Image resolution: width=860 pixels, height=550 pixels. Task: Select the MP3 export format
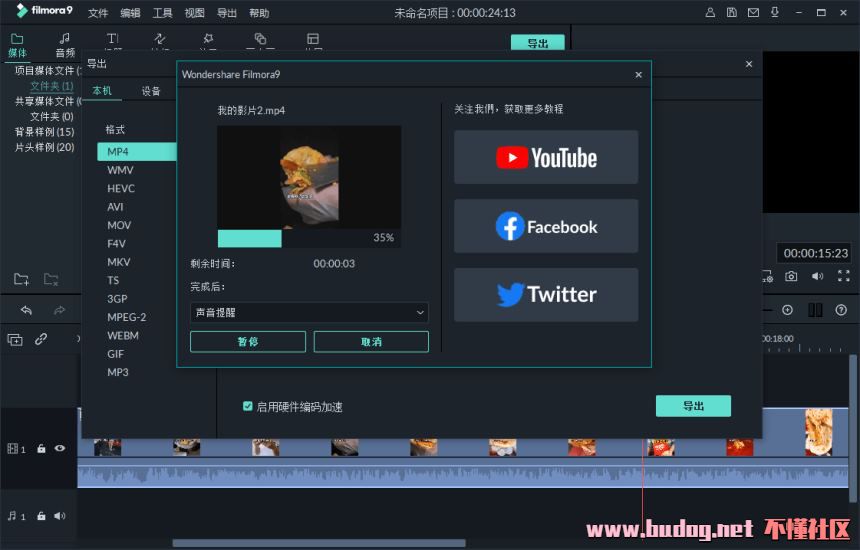(x=117, y=372)
